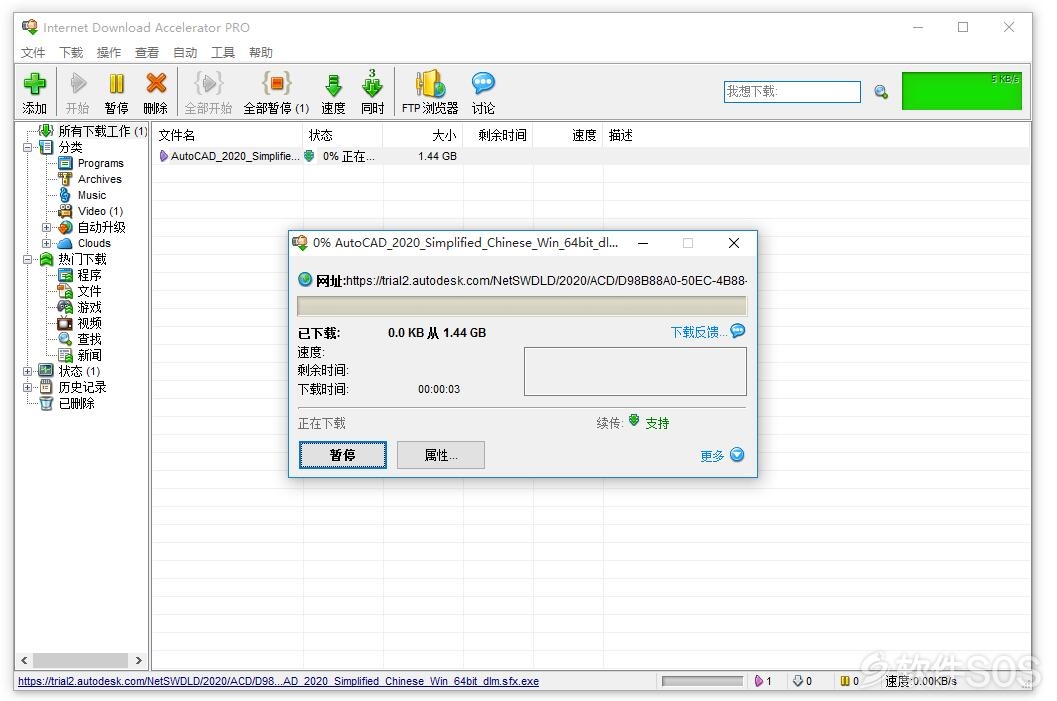The width and height of the screenshot is (1057, 701).
Task: Select the Programs category
Action: tap(100, 163)
